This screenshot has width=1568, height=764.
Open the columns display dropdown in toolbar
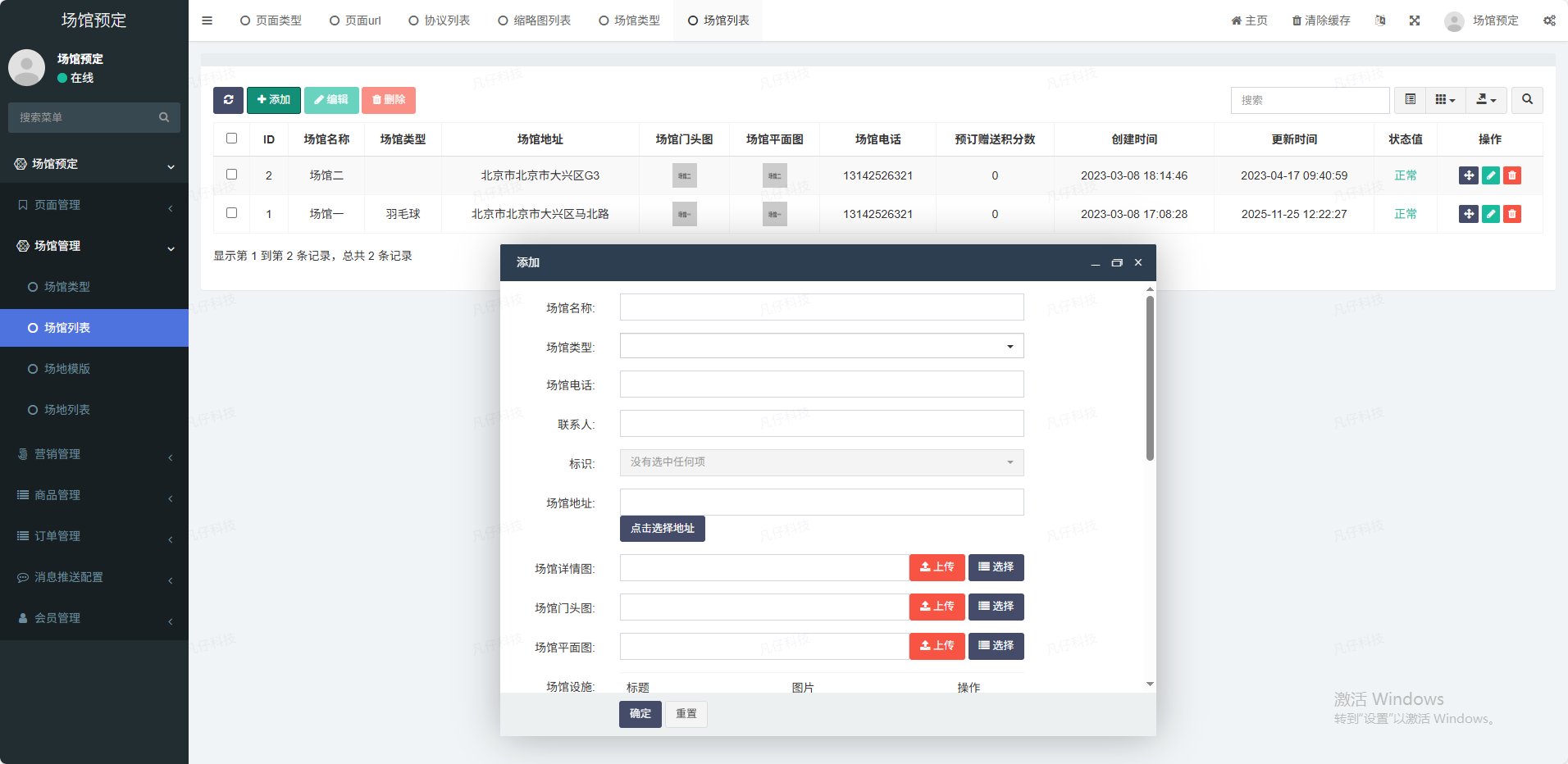pos(1445,100)
